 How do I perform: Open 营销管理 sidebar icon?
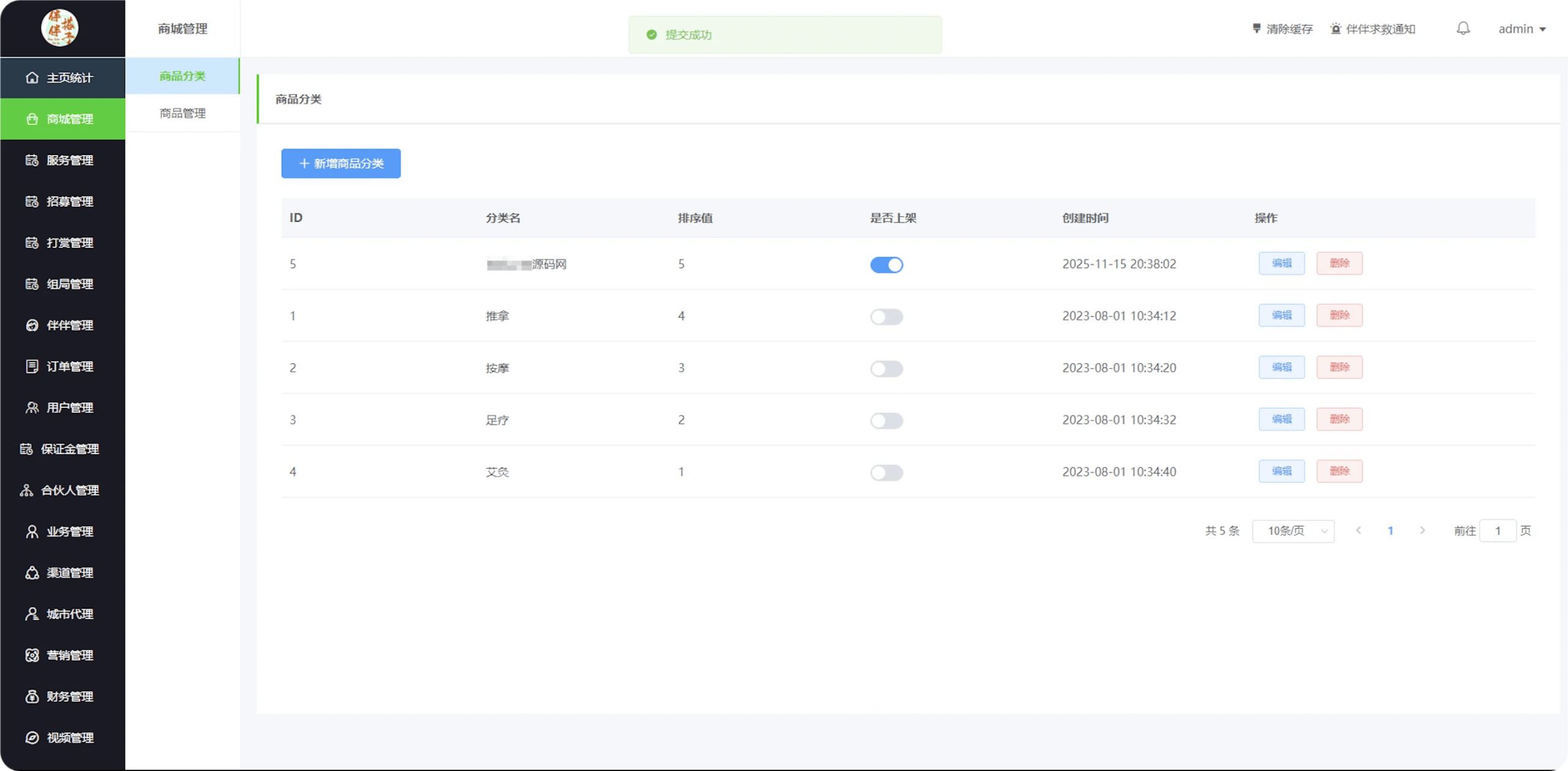[32, 655]
